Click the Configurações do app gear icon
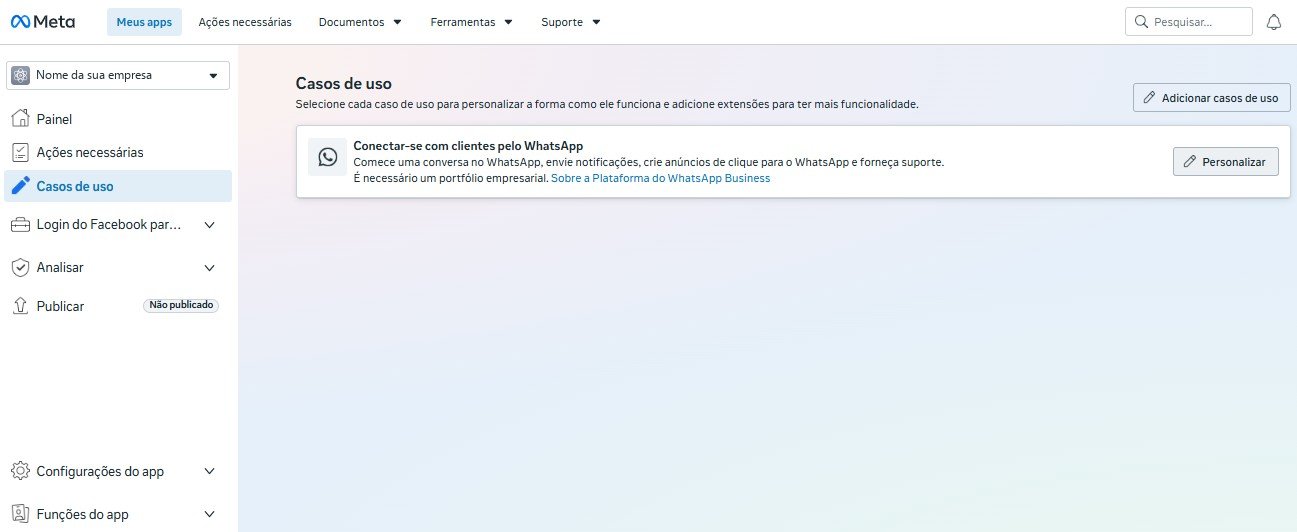The image size is (1297, 532). click(x=20, y=471)
